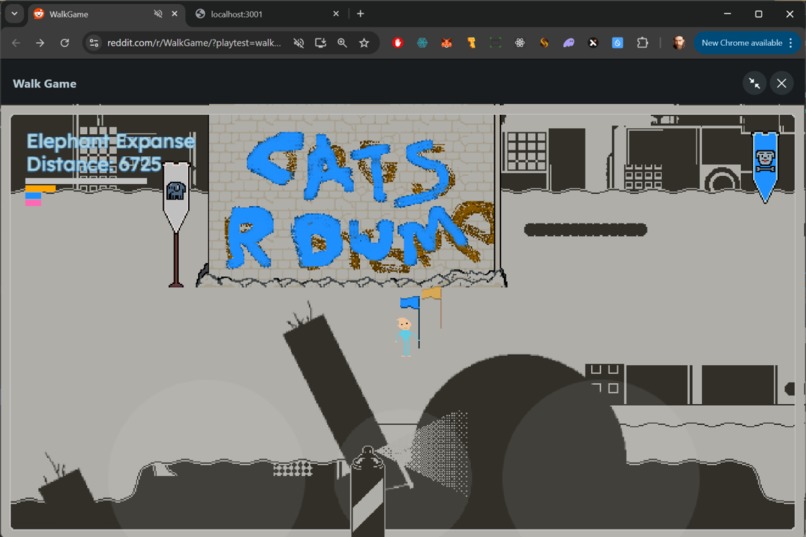806x537 pixels.
Task: Open the Chrome profile avatar
Action: tap(679, 43)
